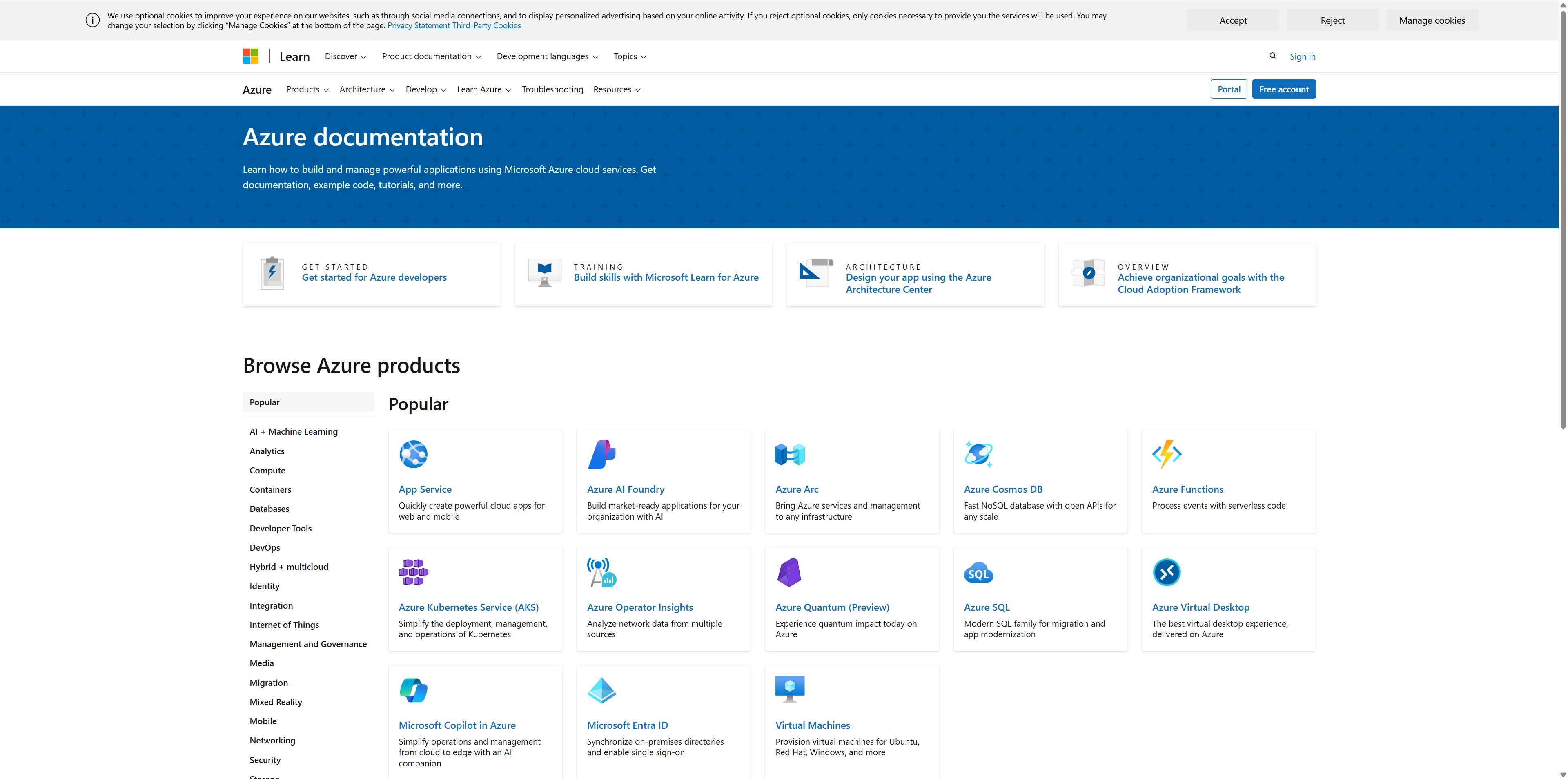Click the App Service globe icon

point(413,454)
